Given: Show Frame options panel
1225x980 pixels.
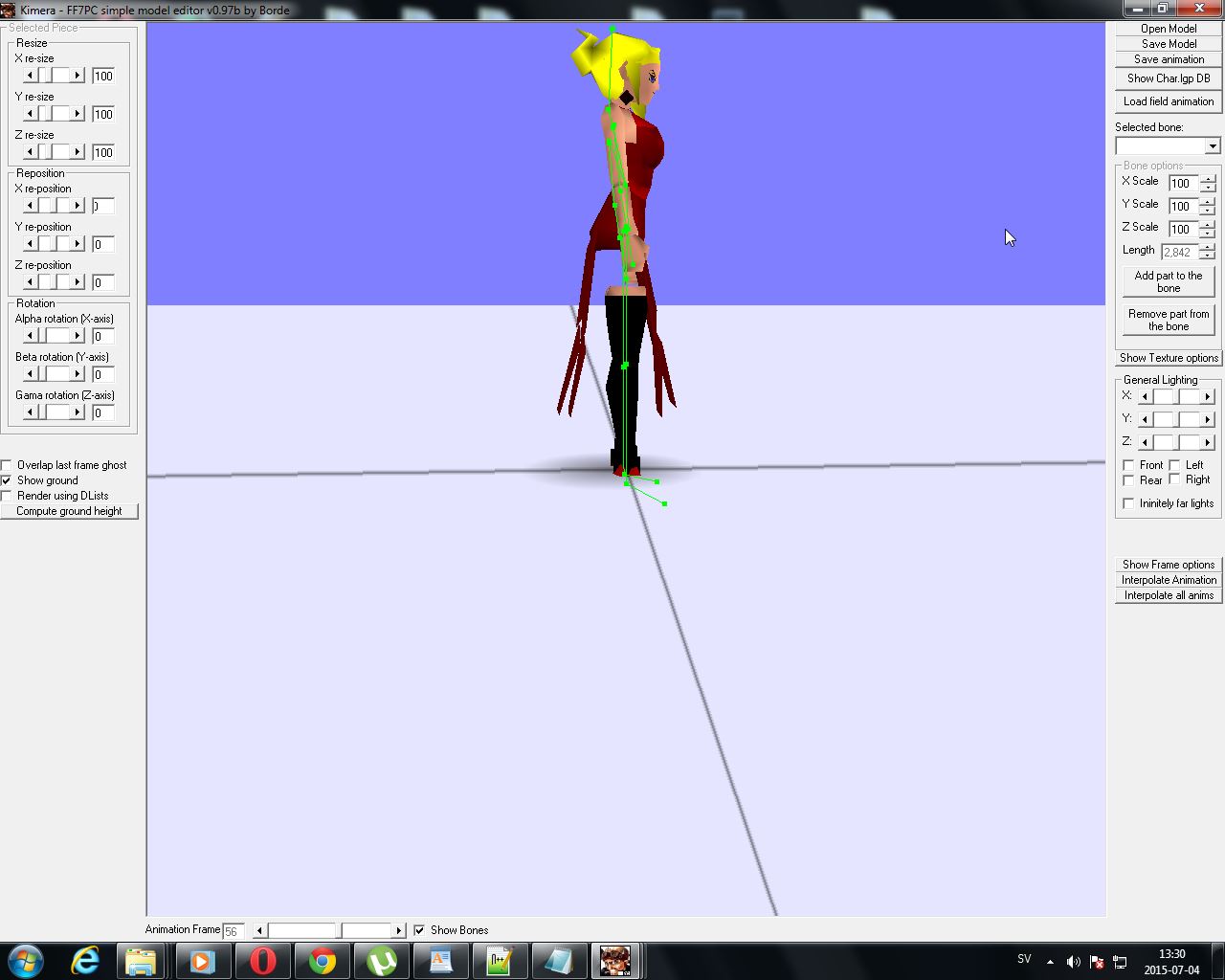Looking at the screenshot, I should [x=1169, y=565].
